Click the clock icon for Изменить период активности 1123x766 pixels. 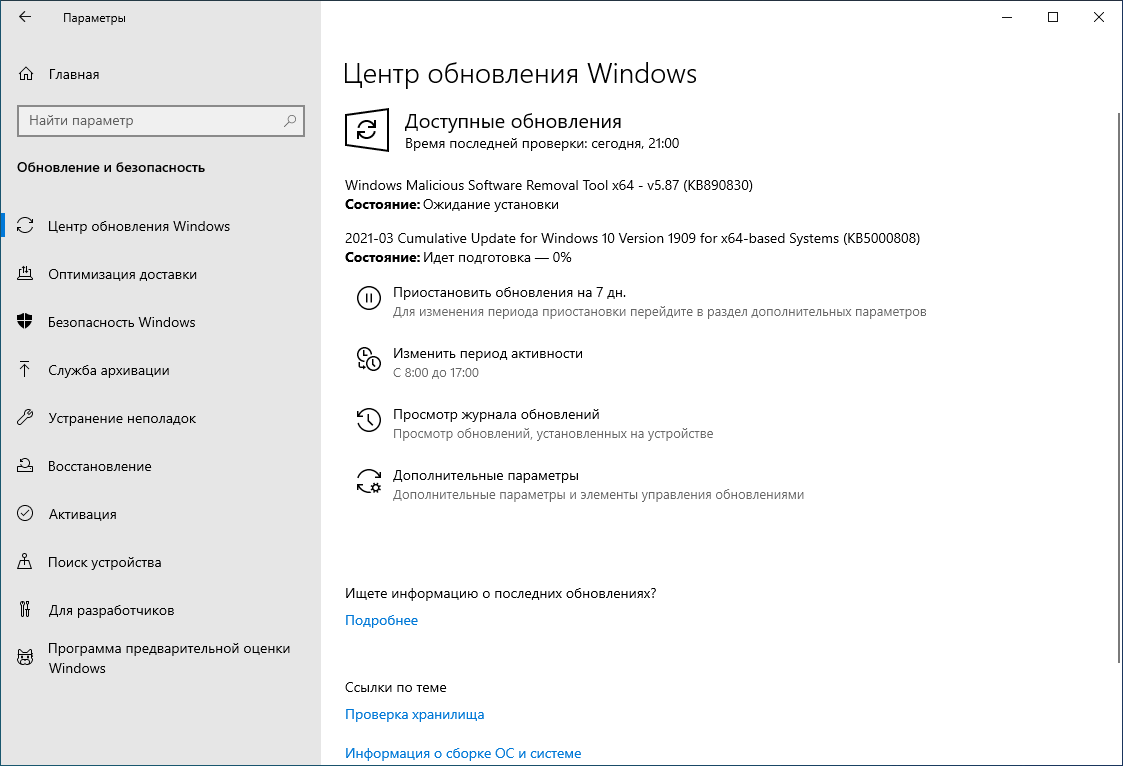[368, 357]
